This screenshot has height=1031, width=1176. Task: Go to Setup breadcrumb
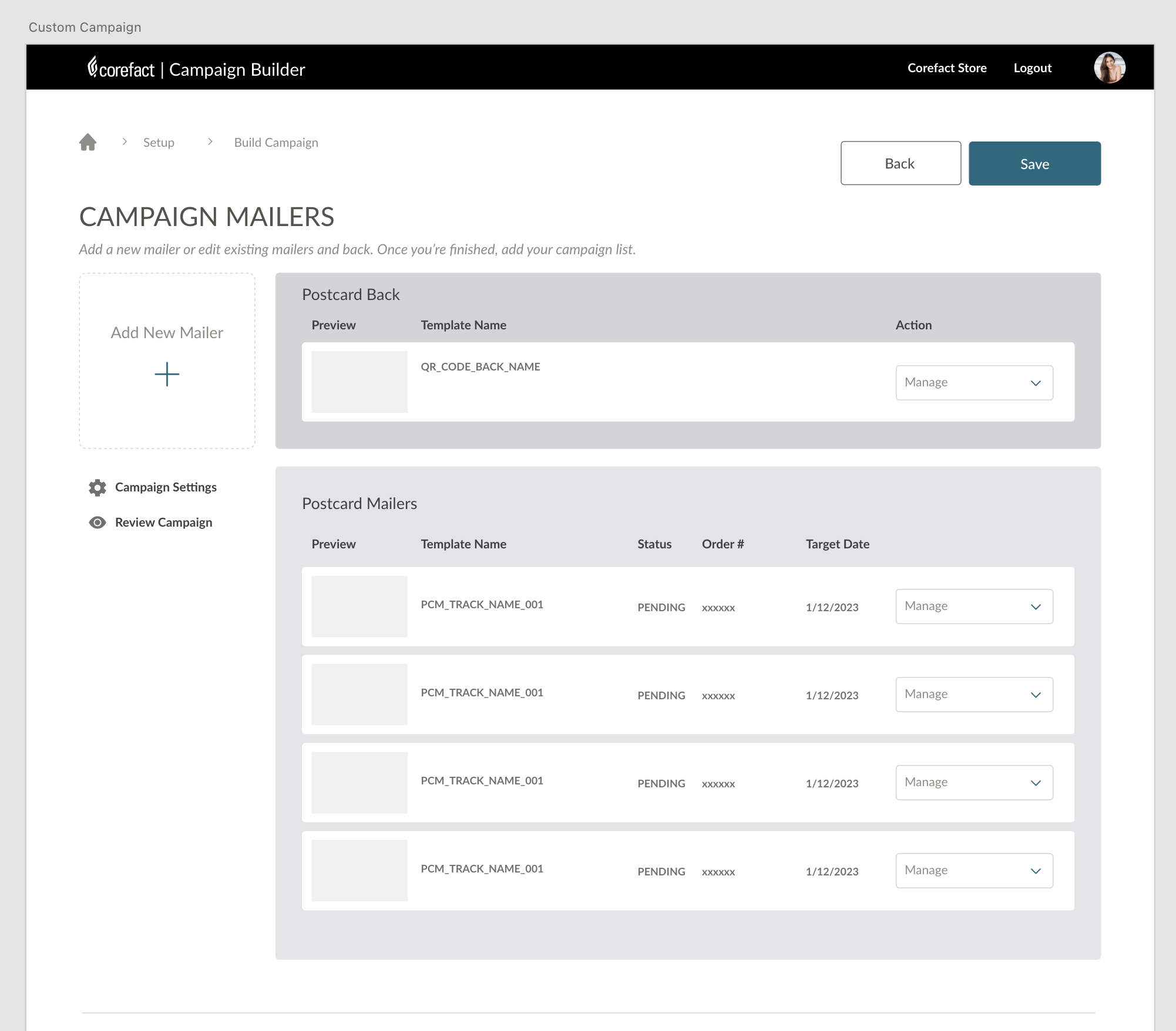(x=159, y=143)
